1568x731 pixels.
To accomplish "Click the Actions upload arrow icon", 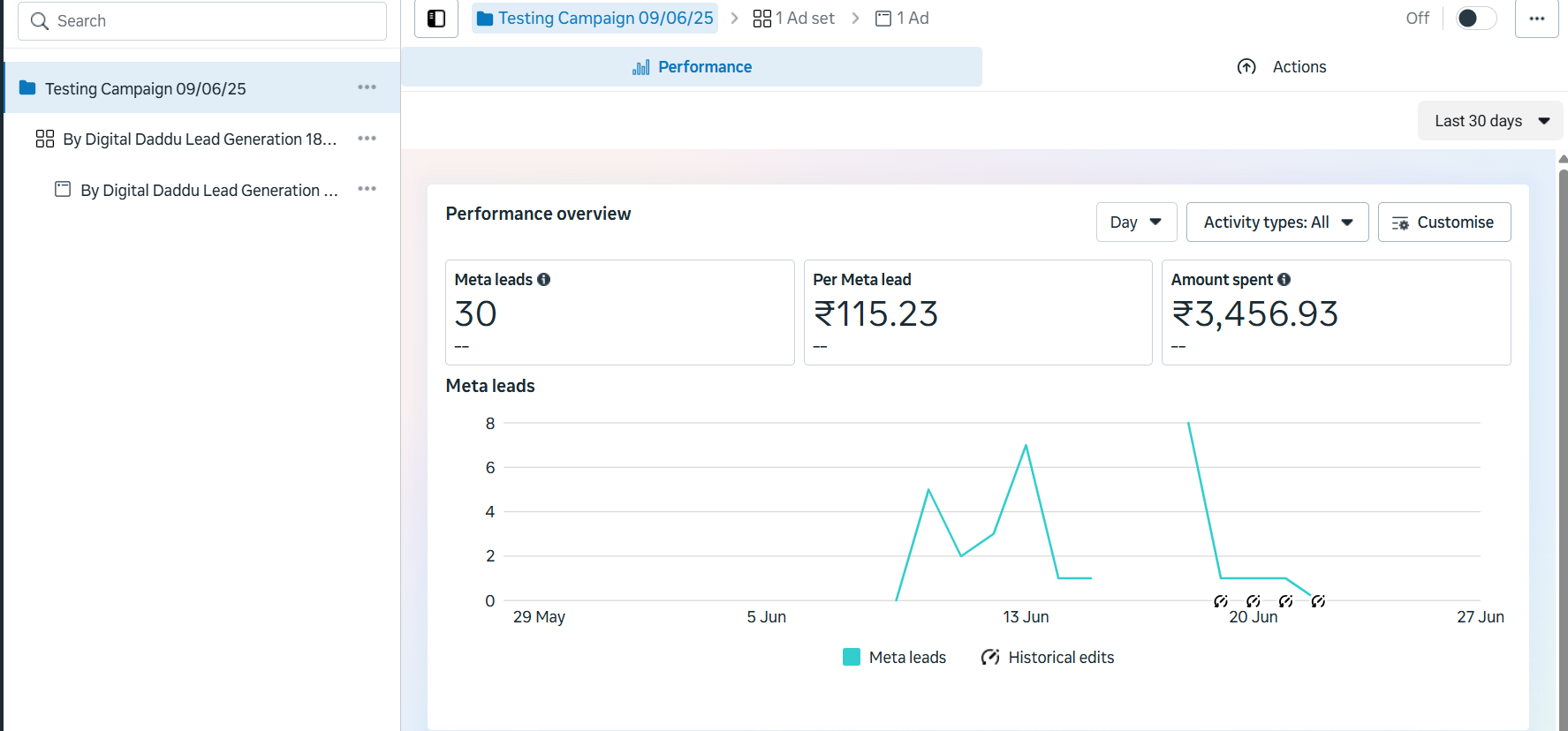I will tap(1246, 67).
